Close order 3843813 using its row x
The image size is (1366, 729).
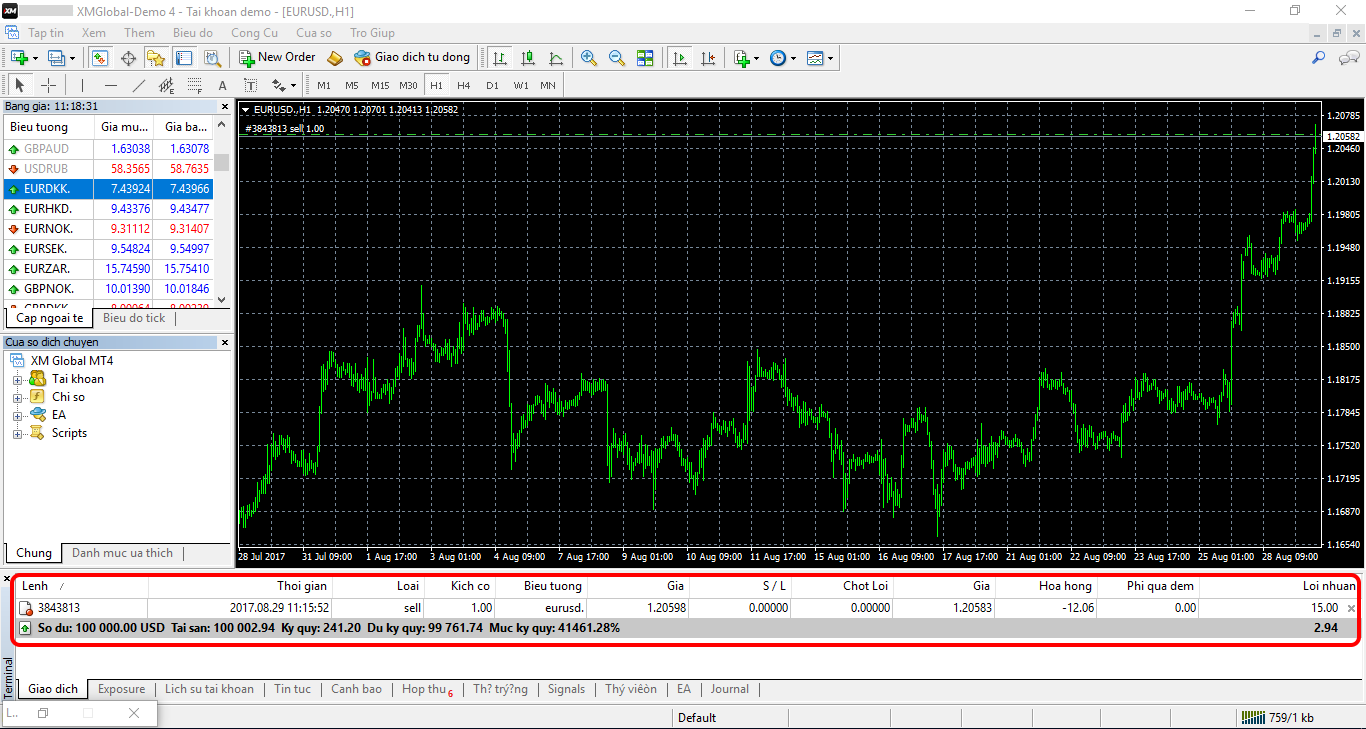[1351, 608]
